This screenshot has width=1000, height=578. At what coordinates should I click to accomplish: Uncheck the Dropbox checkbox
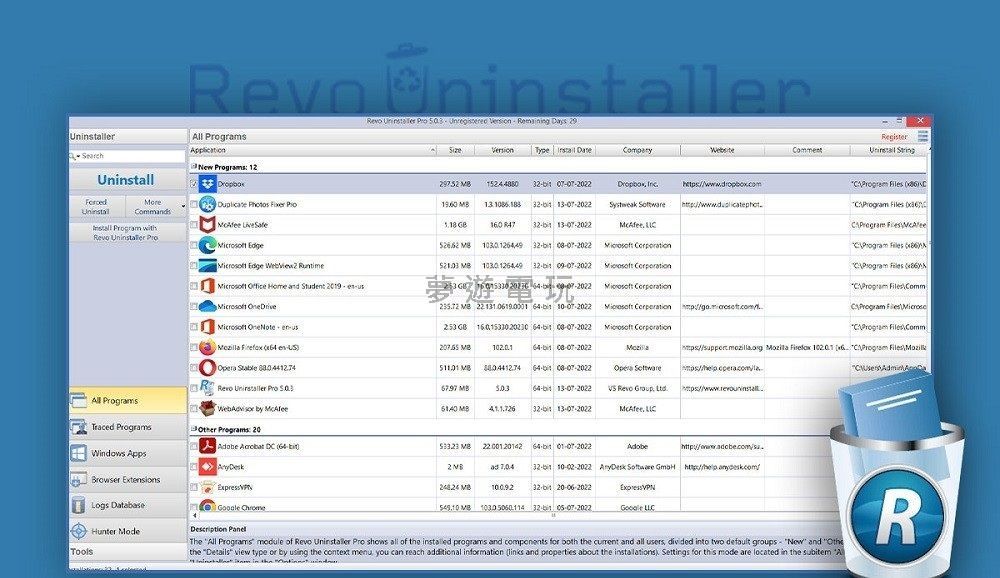[x=194, y=184]
